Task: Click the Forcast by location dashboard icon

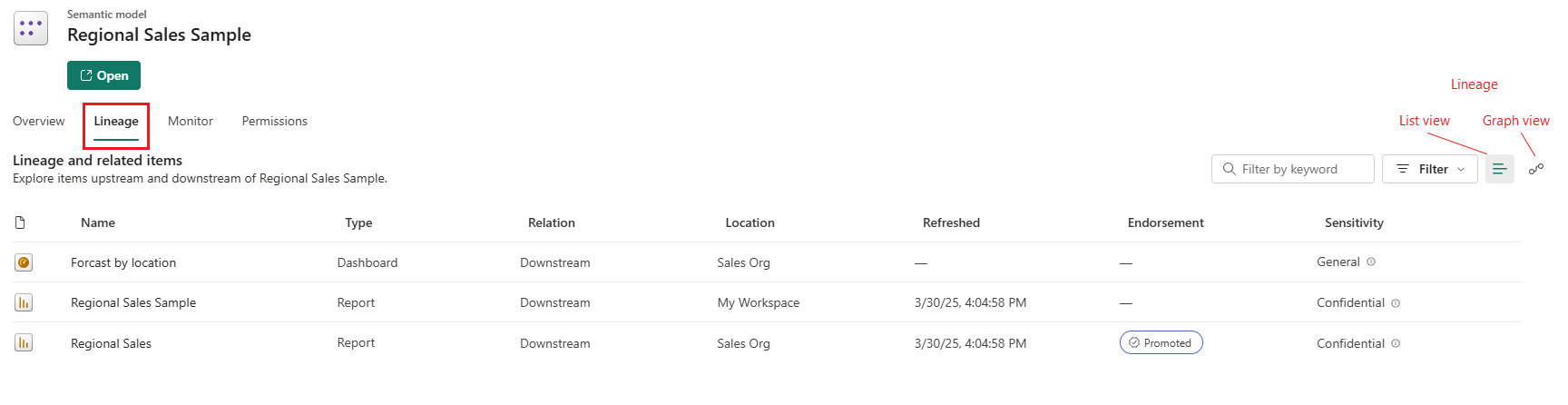Action: point(24,262)
